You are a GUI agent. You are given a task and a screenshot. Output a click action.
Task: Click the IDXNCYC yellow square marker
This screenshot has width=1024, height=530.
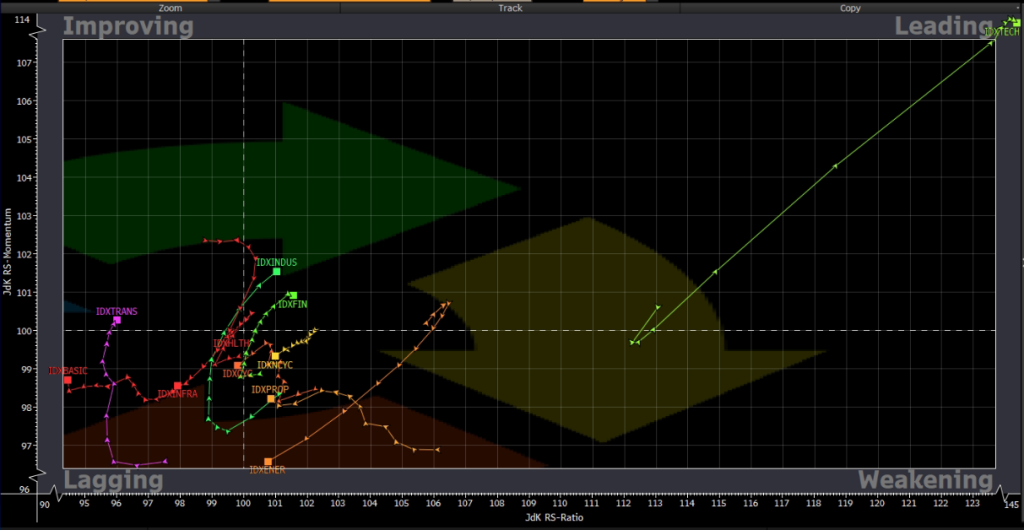[276, 356]
